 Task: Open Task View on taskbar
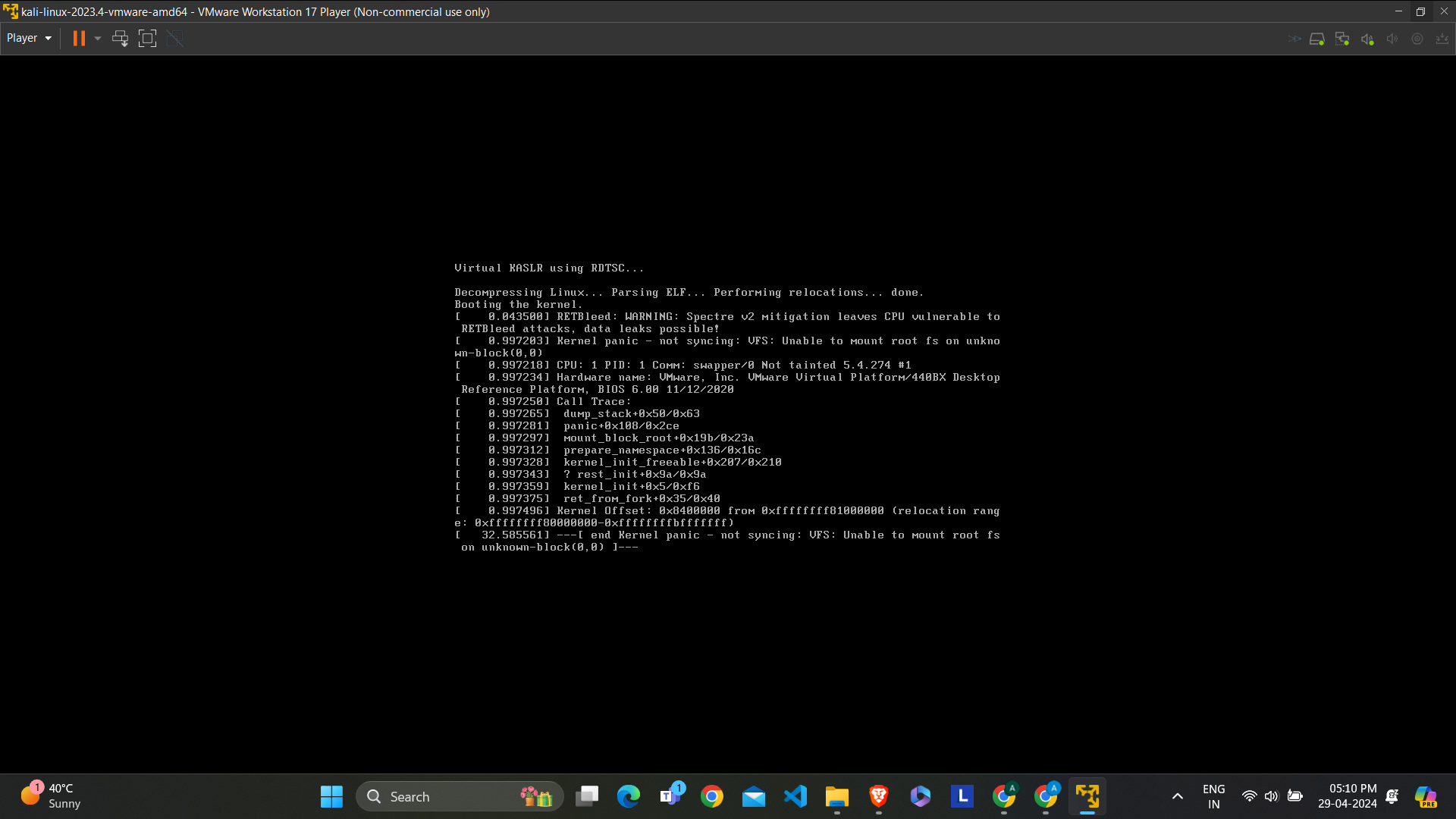(587, 796)
